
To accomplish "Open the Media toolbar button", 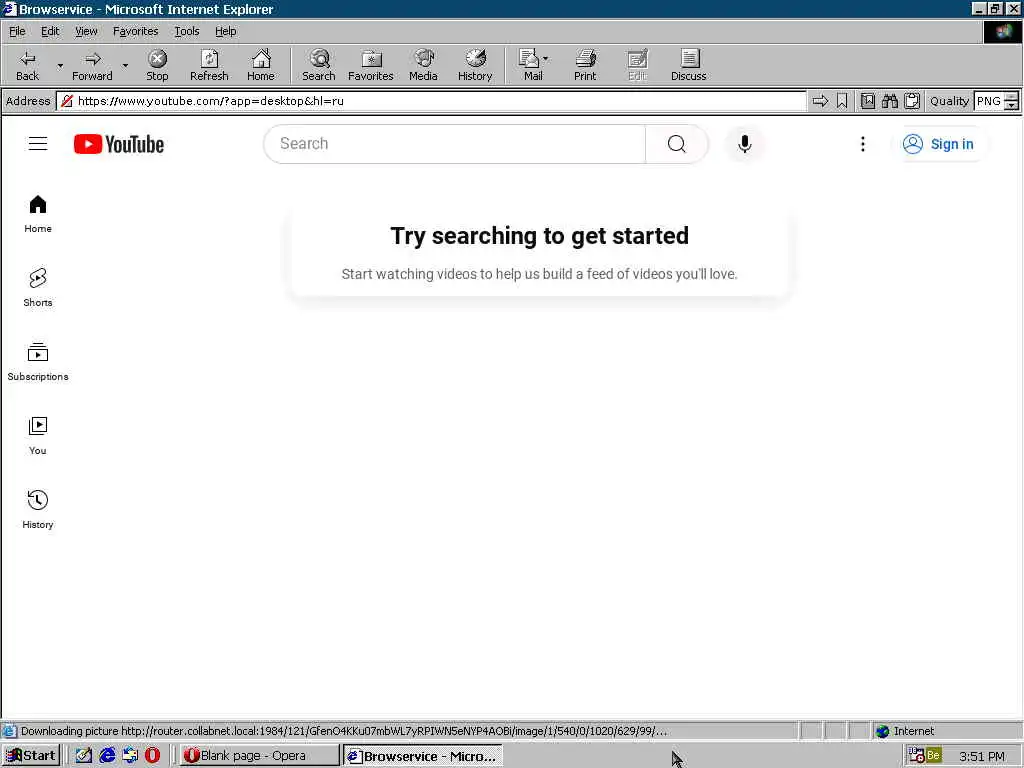I will [x=423, y=65].
